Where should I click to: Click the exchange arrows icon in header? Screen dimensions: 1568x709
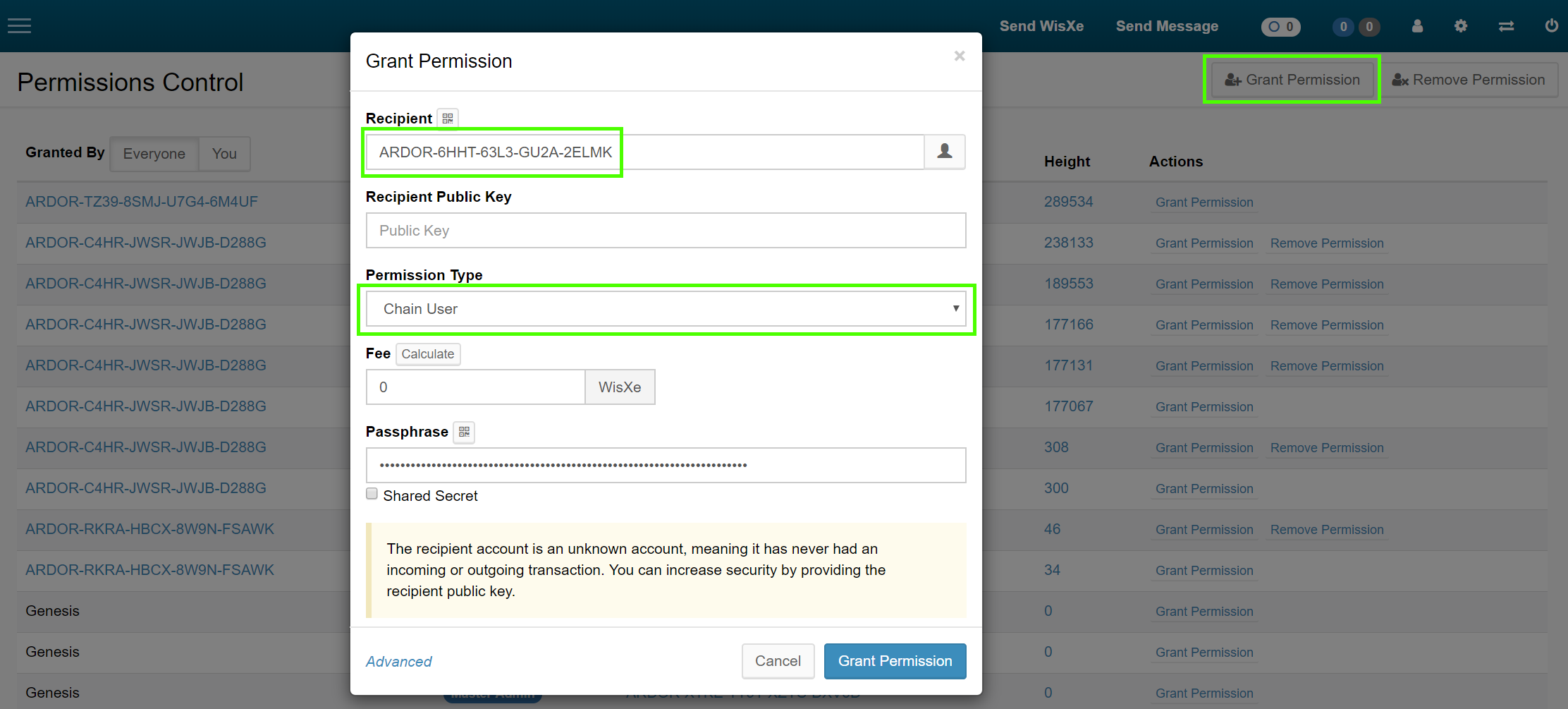tap(1506, 26)
